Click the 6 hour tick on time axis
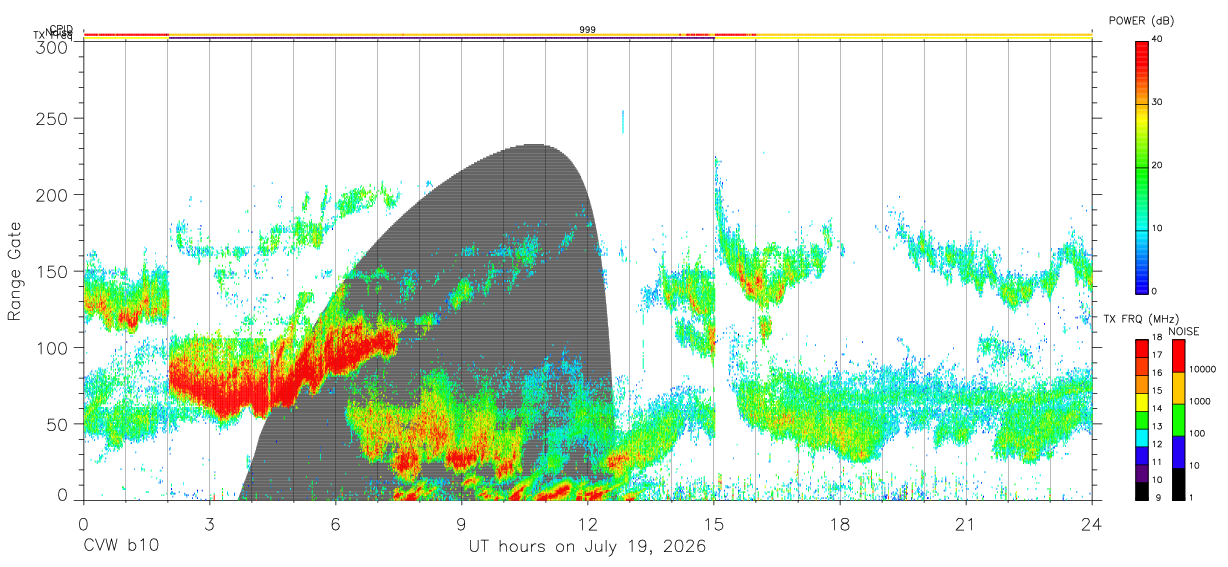Viewport: 1228px width, 567px height. (335, 524)
